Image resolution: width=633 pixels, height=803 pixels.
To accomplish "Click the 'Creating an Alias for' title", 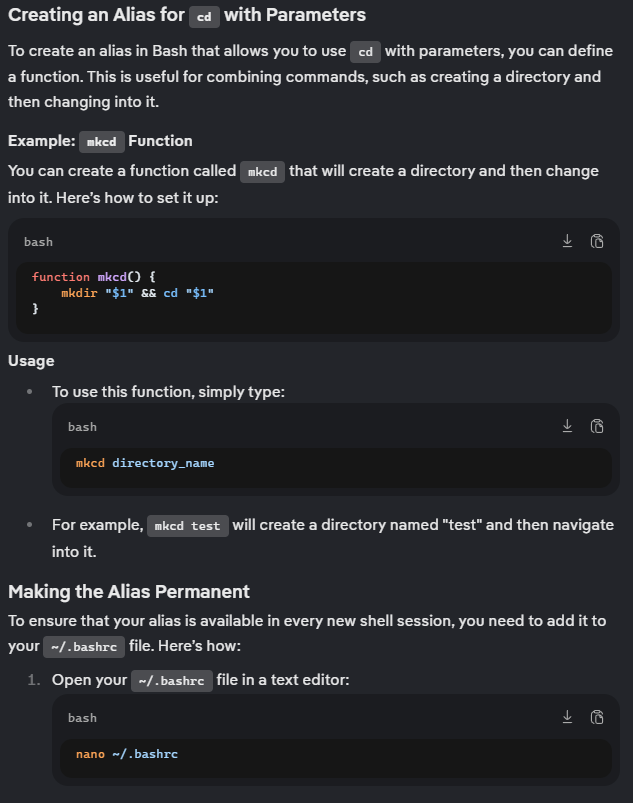I will pos(96,15).
